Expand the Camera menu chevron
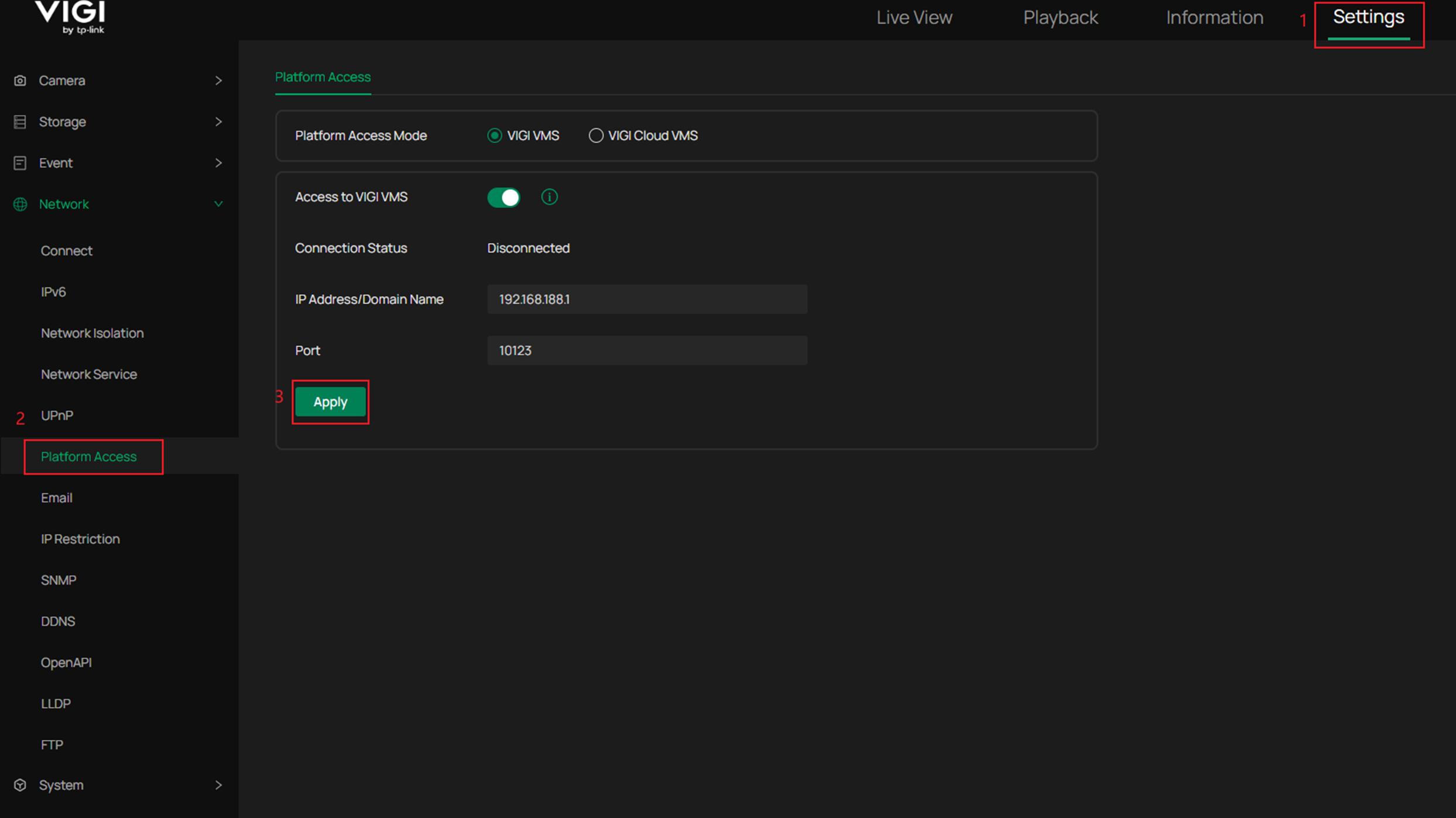1456x818 pixels. (x=218, y=81)
